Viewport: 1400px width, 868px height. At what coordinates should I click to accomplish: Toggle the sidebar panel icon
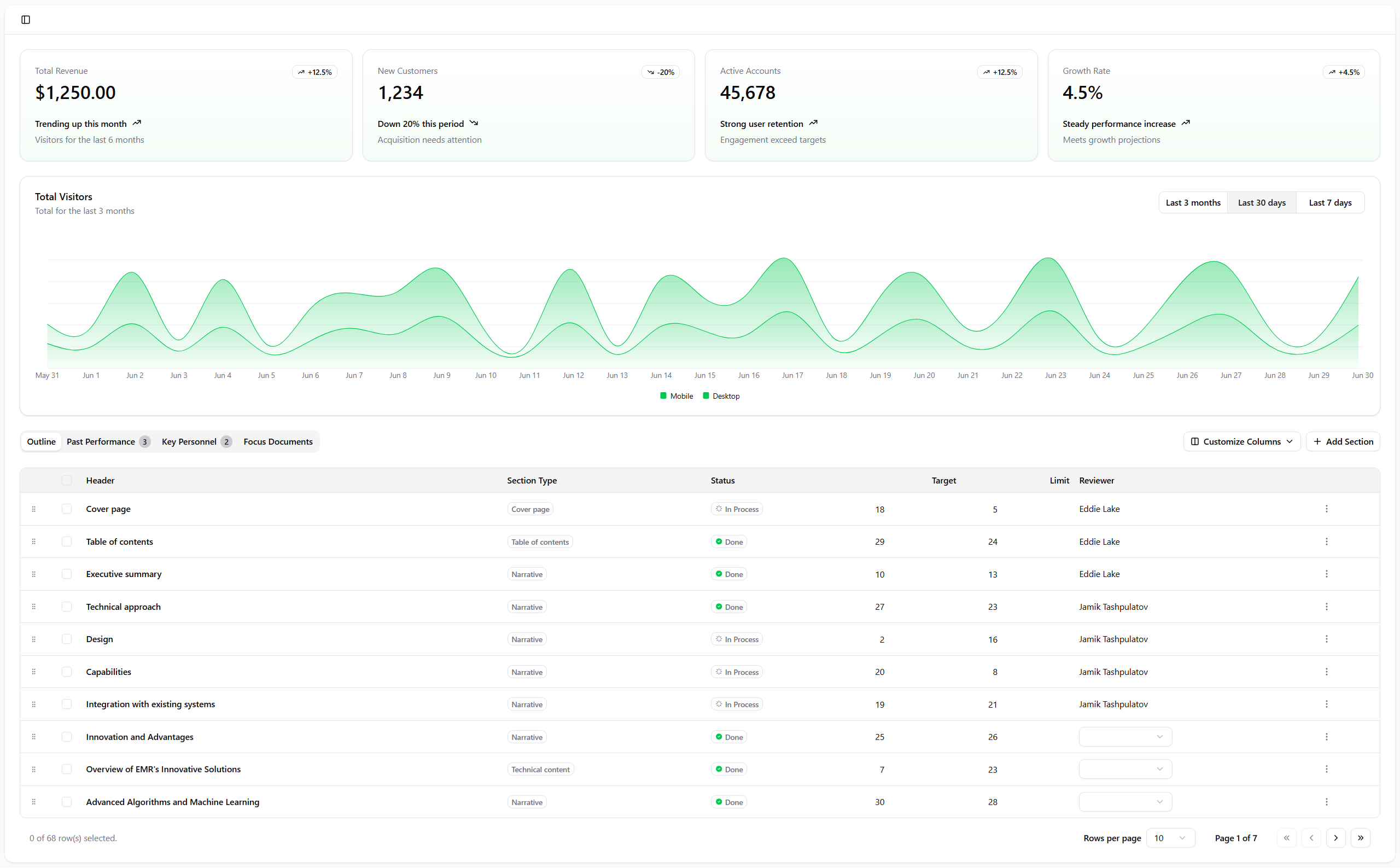[26, 20]
